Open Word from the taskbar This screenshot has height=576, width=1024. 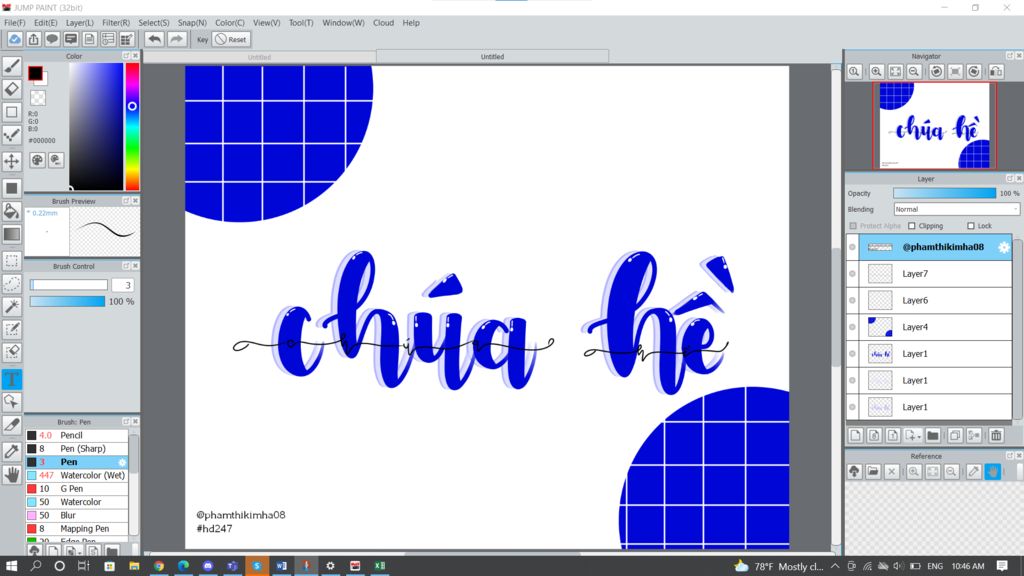coord(281,566)
